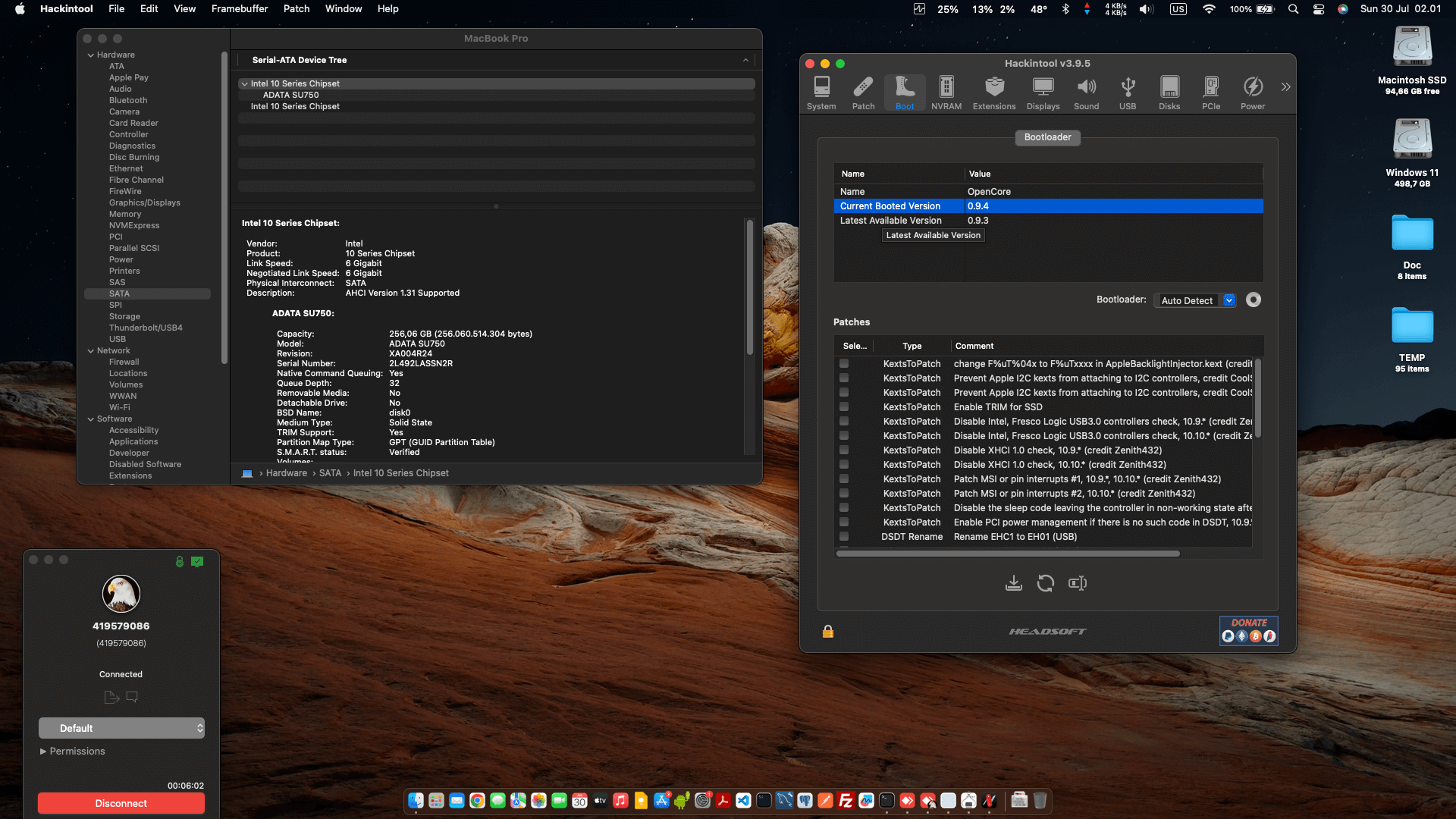Click the round button next to Auto Detect

click(x=1254, y=300)
